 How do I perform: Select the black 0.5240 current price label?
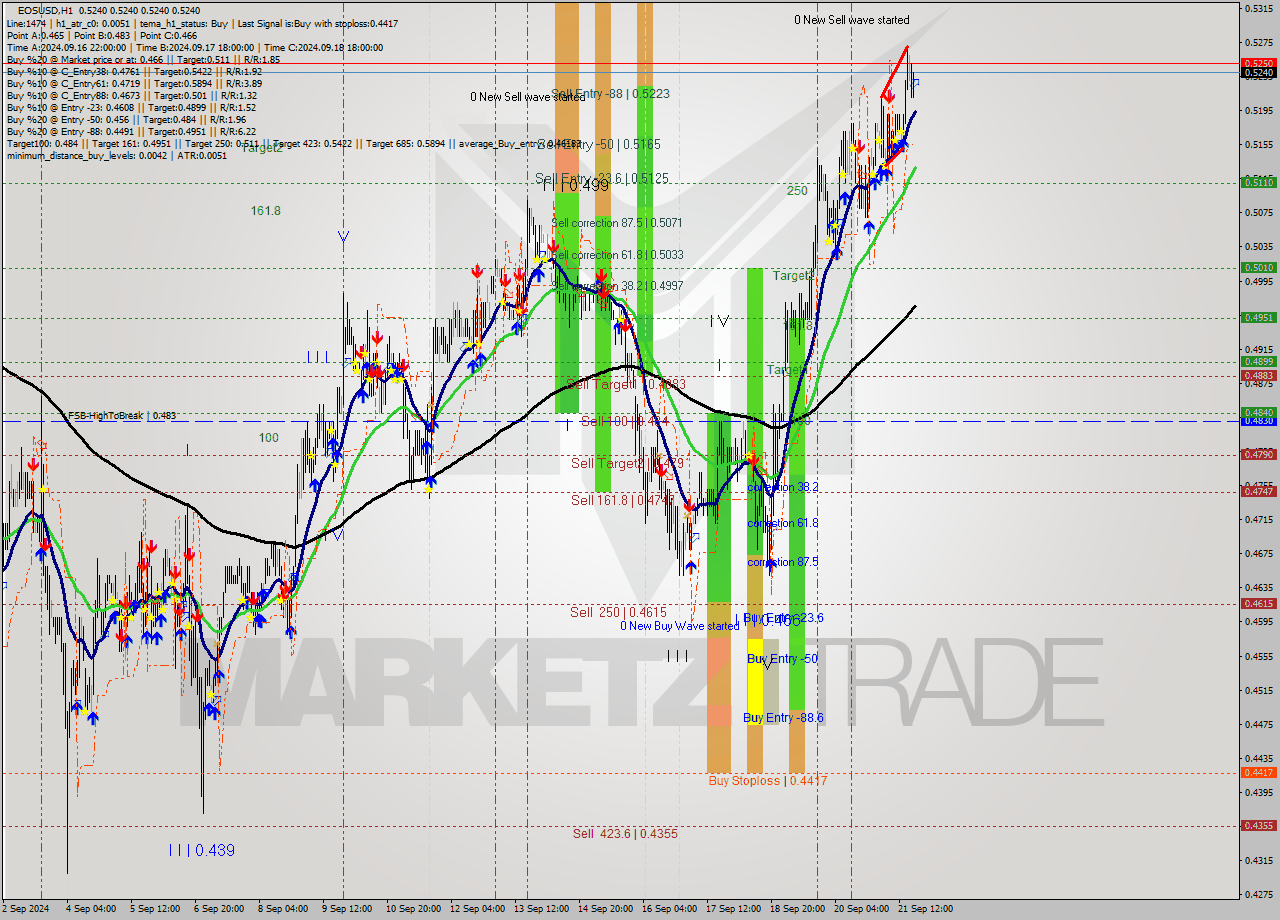click(1258, 72)
